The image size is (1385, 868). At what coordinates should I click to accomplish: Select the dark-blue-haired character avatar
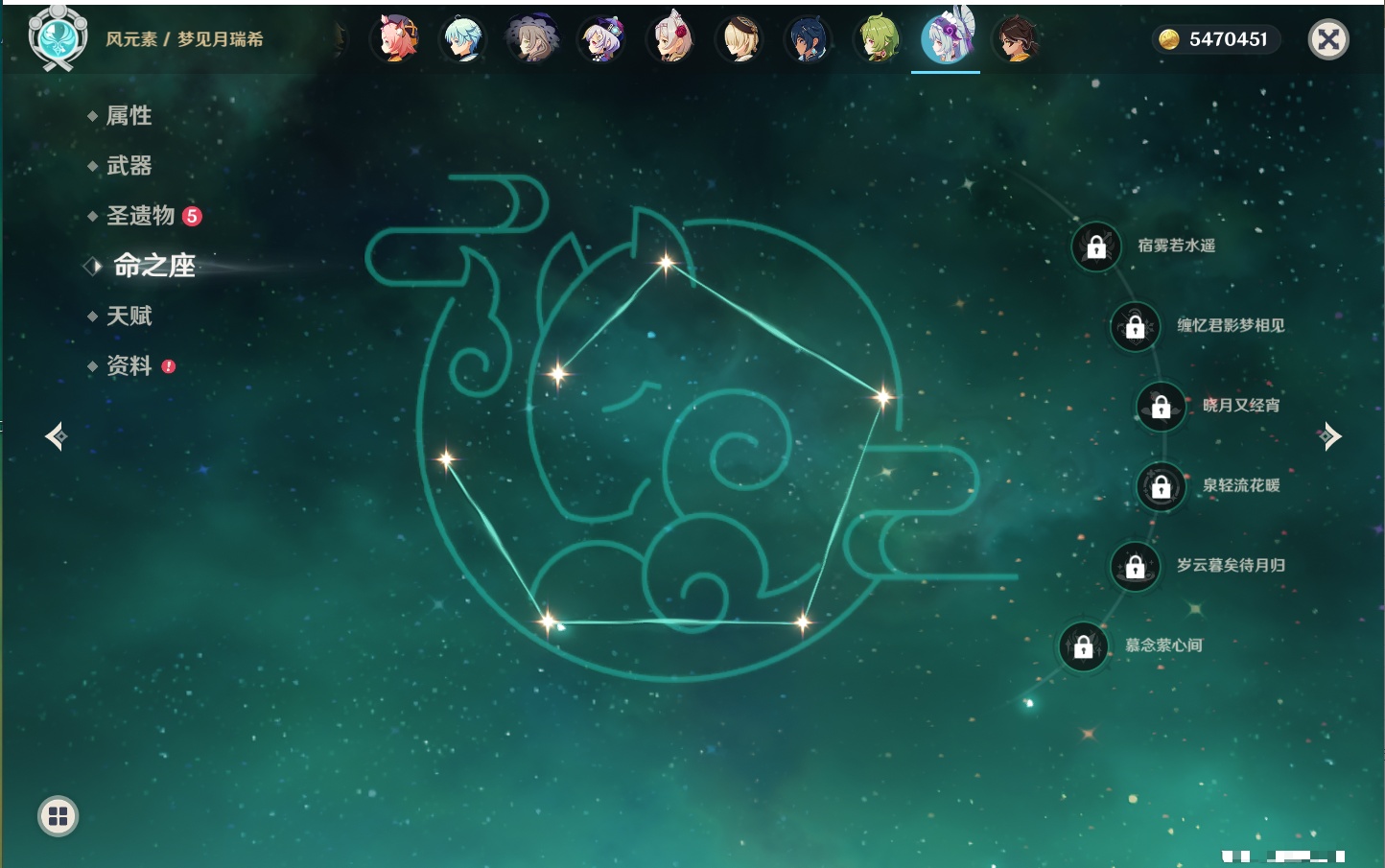click(x=808, y=39)
